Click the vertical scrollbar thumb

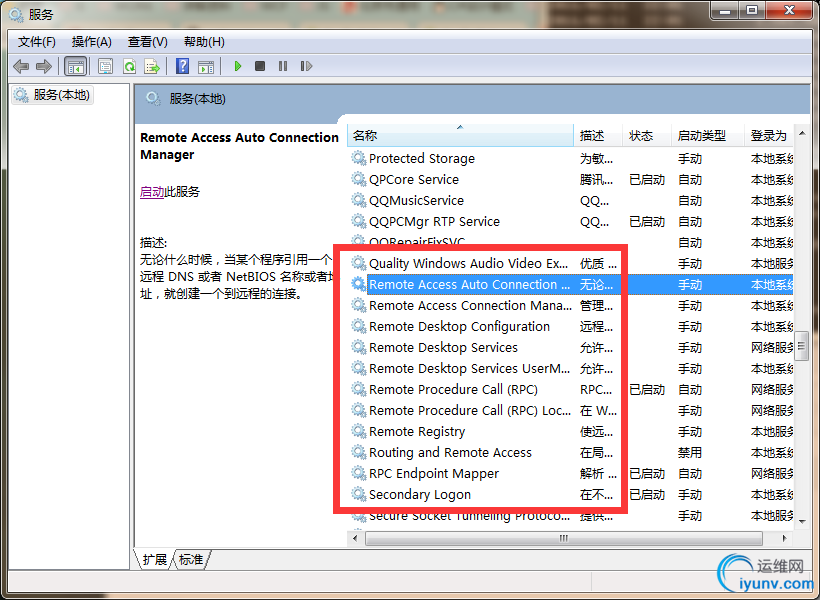pyautogui.click(x=802, y=346)
